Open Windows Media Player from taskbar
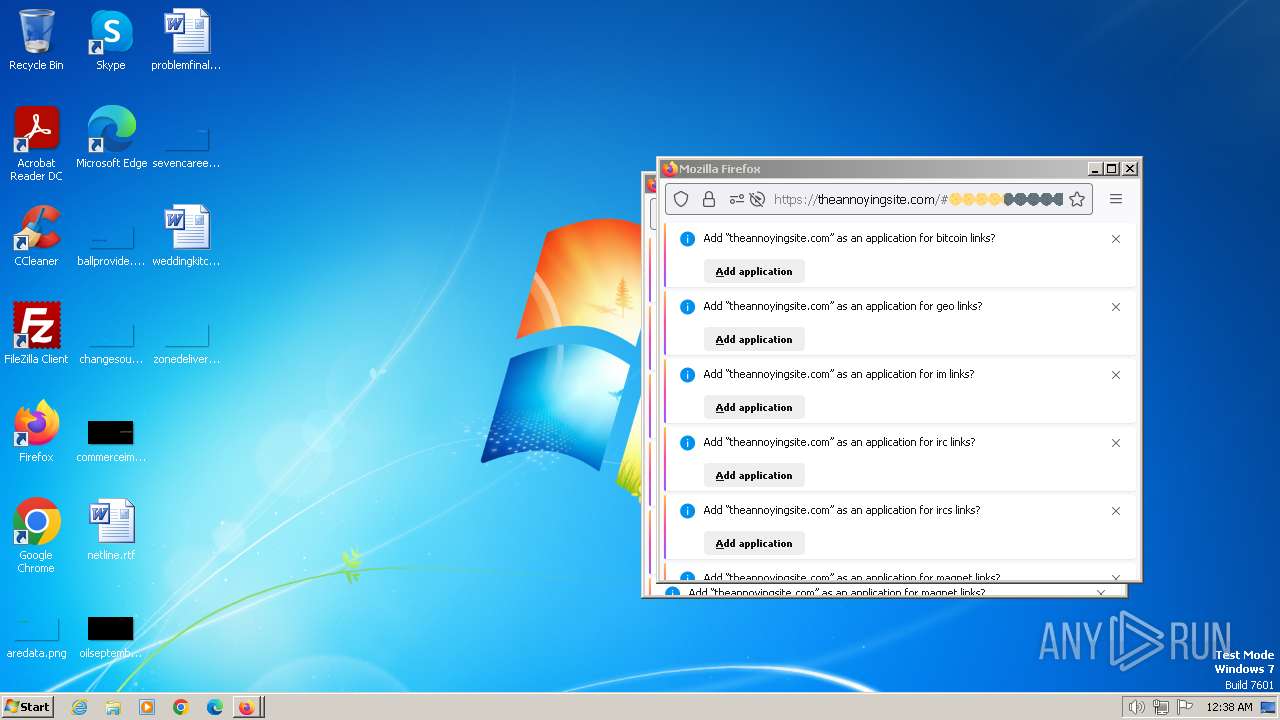This screenshot has height=720, width=1280. [x=147, y=707]
